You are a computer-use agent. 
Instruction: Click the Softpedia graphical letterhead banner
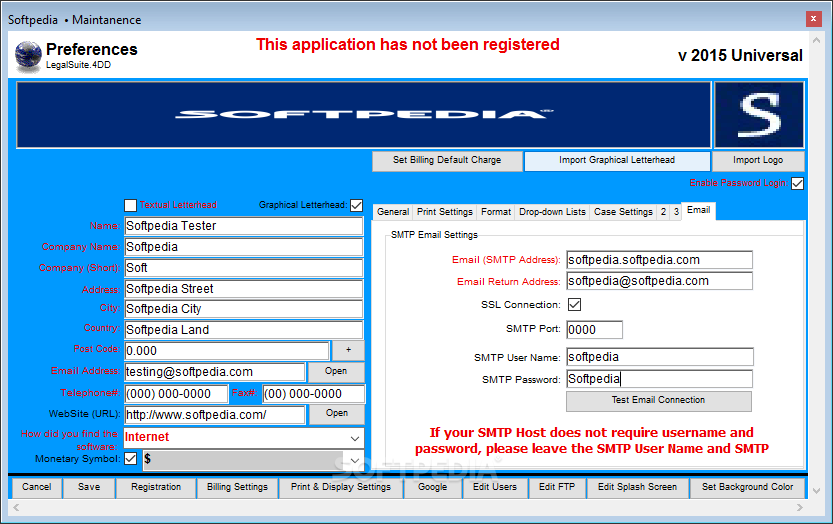point(364,115)
